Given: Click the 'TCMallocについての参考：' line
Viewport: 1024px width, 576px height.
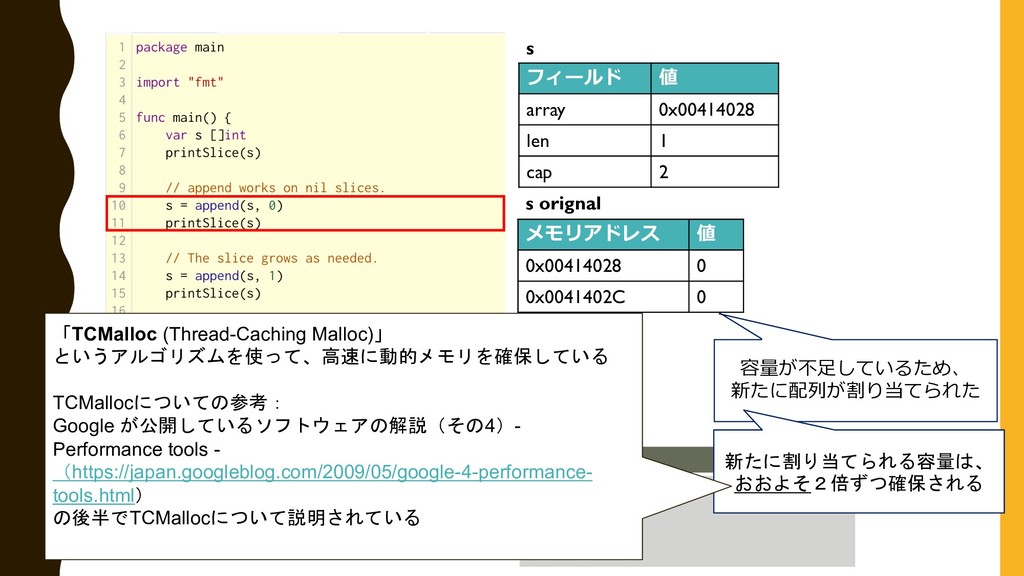Looking at the screenshot, I should (x=167, y=402).
